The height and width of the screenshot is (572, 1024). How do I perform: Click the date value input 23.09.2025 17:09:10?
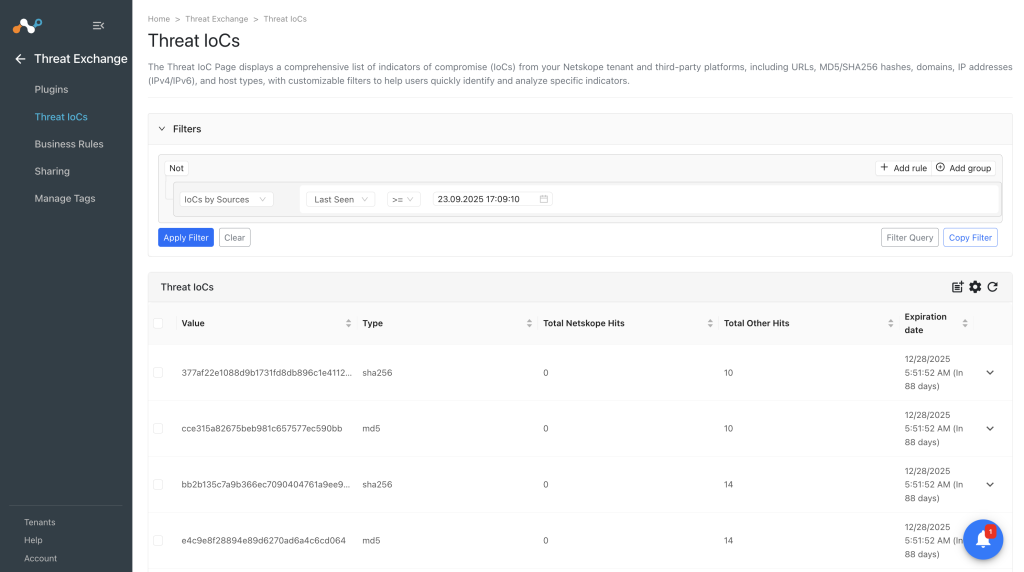tap(492, 199)
